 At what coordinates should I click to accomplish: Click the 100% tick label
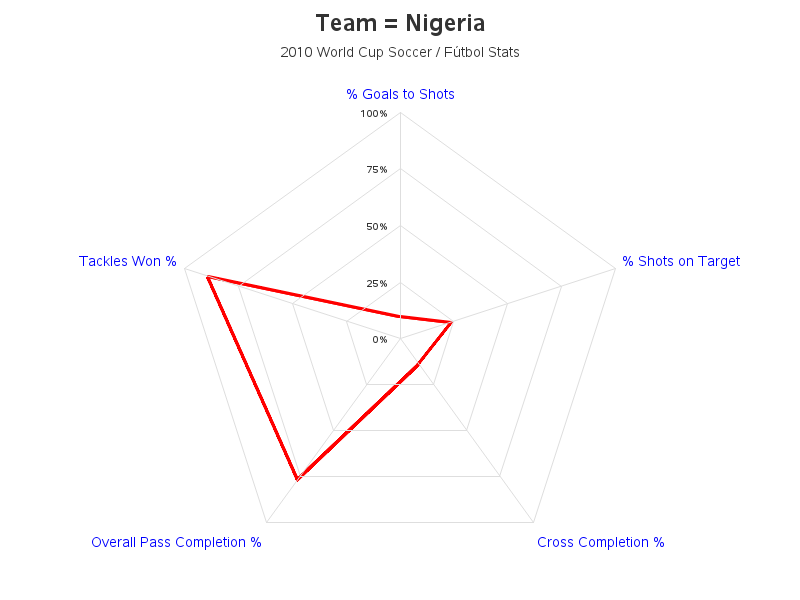pyautogui.click(x=374, y=114)
